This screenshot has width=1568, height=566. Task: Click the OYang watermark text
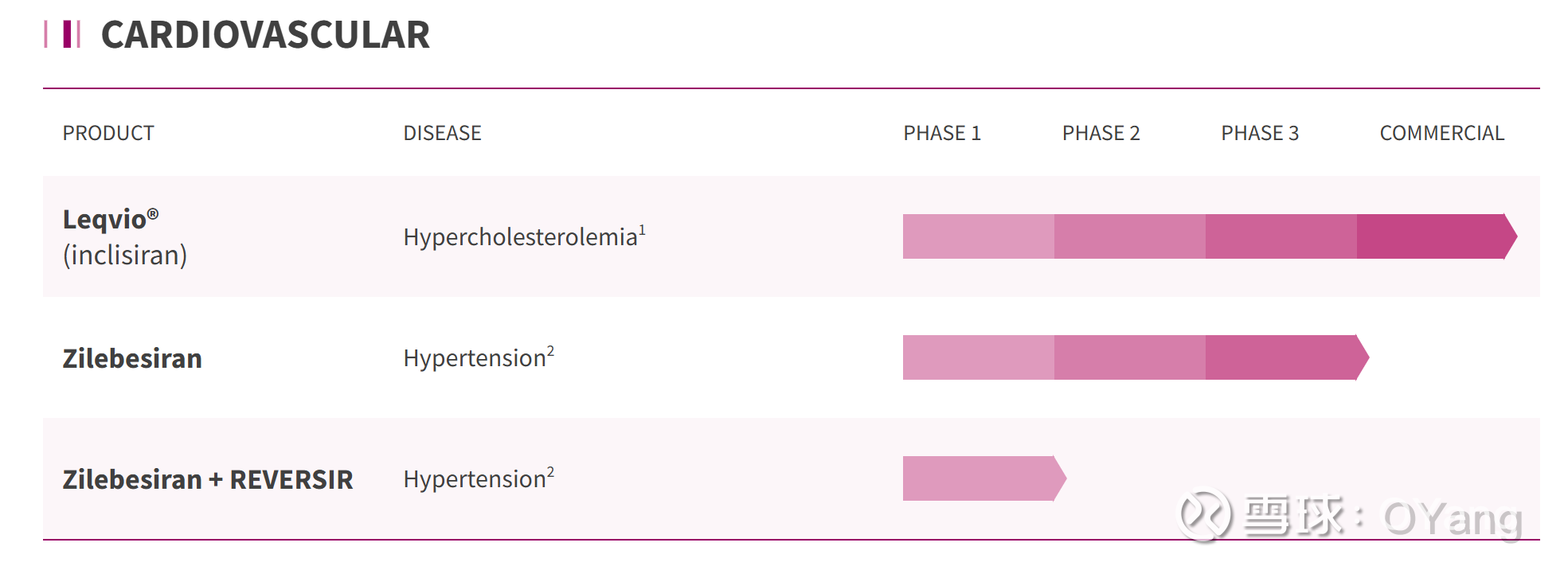point(1453,519)
